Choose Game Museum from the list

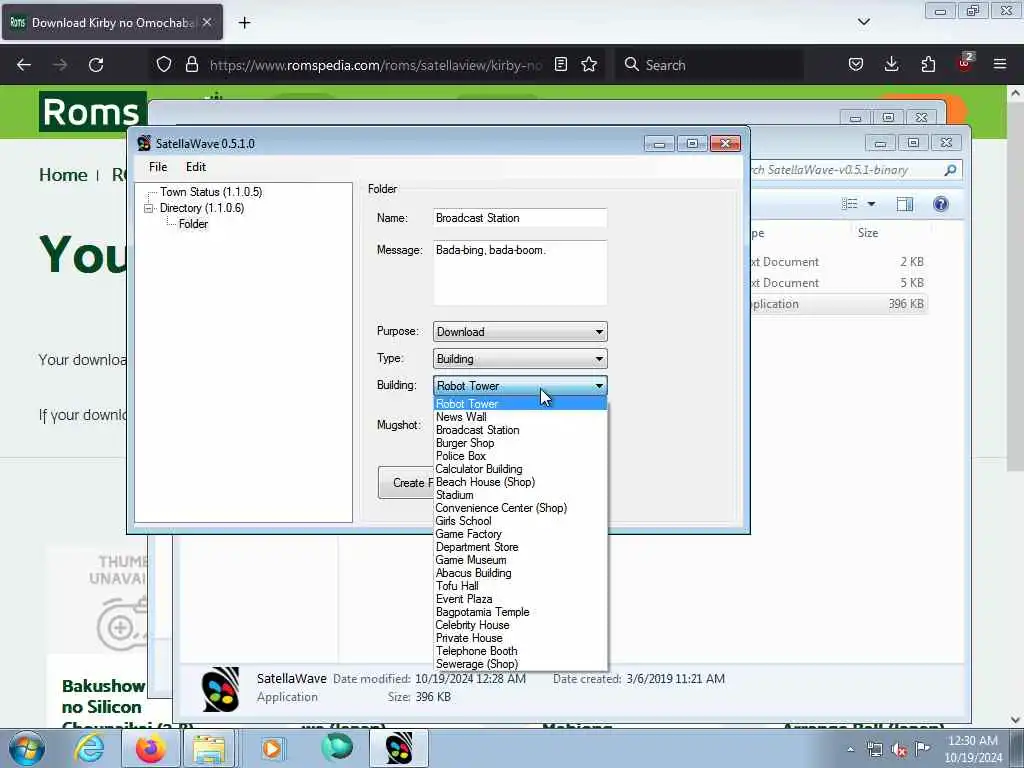click(x=520, y=560)
